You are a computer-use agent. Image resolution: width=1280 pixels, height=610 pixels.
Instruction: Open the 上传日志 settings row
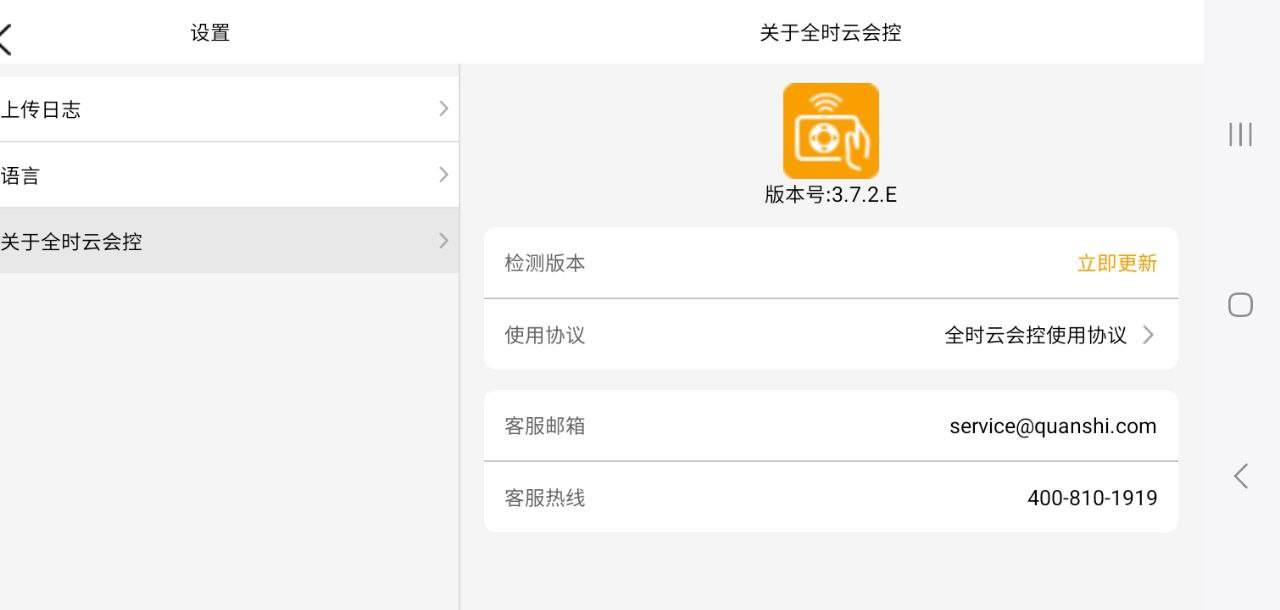229,109
